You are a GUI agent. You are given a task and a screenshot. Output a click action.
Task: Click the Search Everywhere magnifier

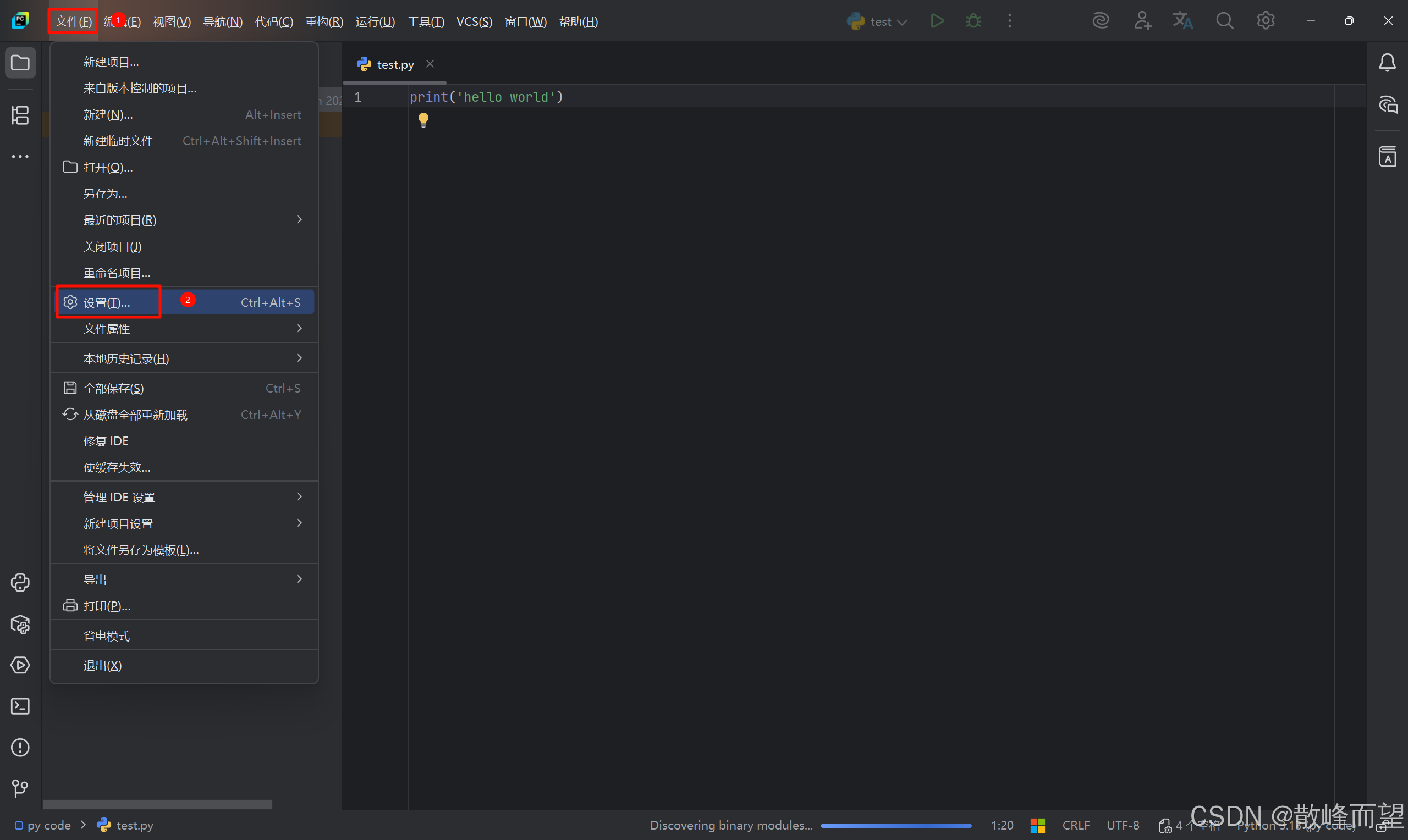(x=1224, y=21)
